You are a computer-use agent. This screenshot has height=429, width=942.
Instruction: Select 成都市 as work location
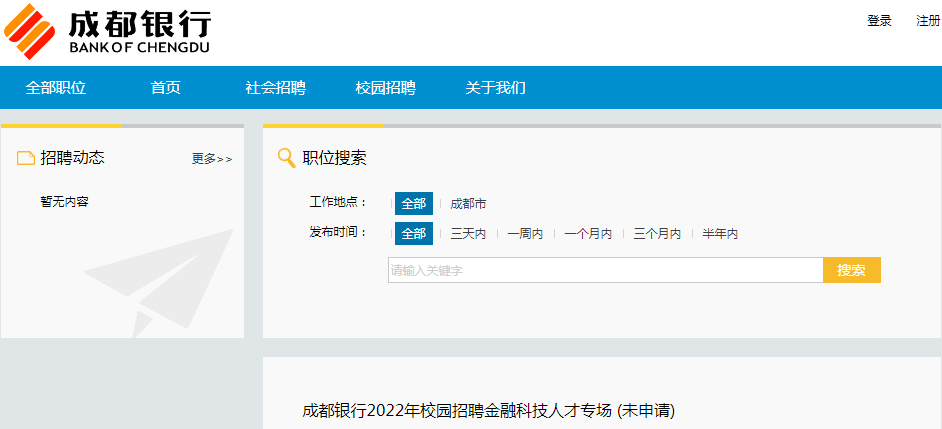pyautogui.click(x=468, y=204)
